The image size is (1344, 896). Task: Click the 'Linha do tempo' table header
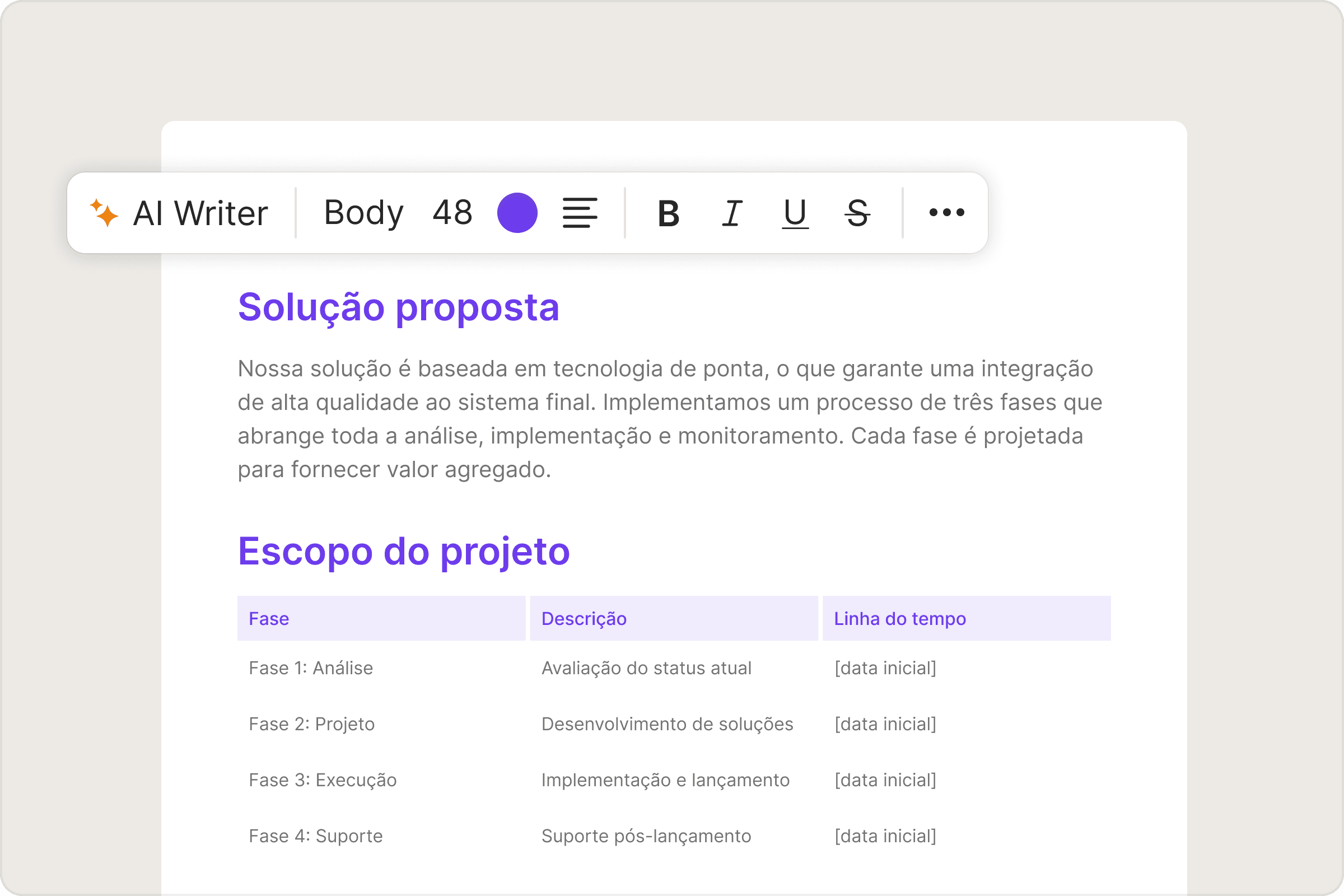[967, 618]
